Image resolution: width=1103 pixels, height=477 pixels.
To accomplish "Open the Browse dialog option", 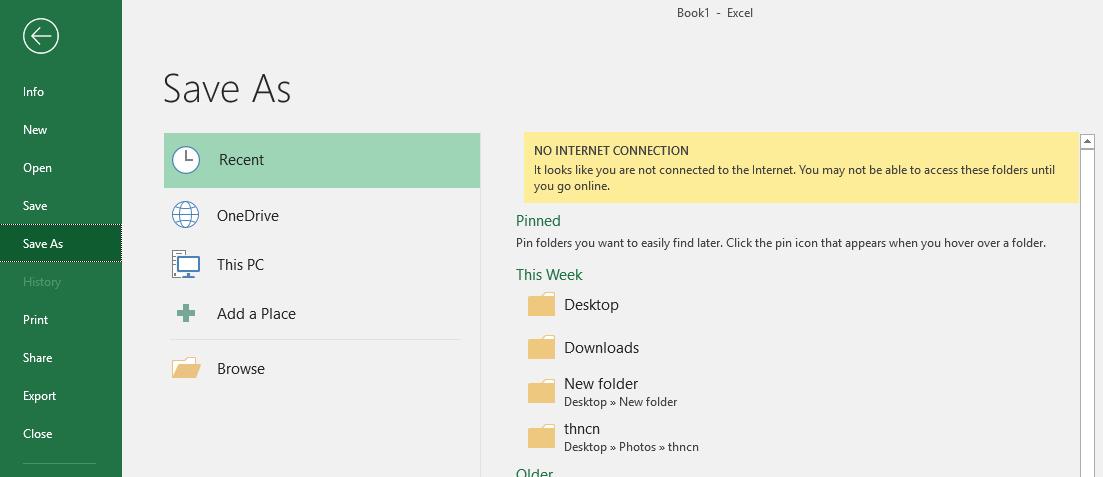I will pyautogui.click(x=241, y=369).
